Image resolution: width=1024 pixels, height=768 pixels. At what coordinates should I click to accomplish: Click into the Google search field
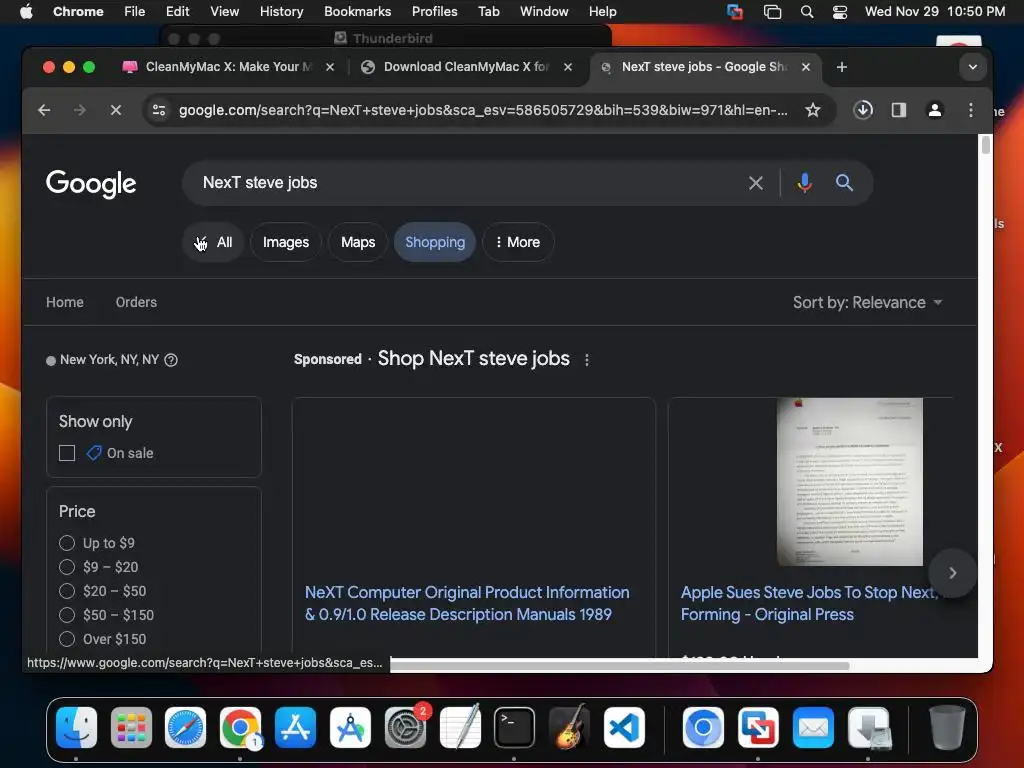pyautogui.click(x=470, y=183)
